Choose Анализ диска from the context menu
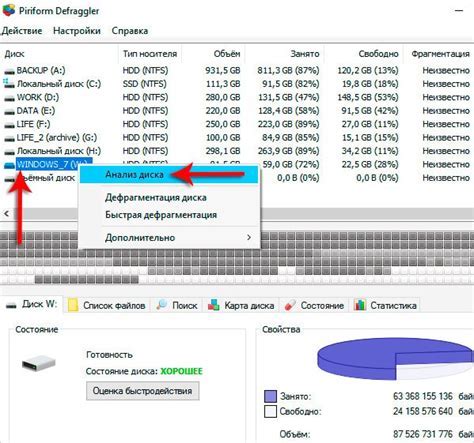Viewport: 474px width, 443px height. (x=169, y=175)
